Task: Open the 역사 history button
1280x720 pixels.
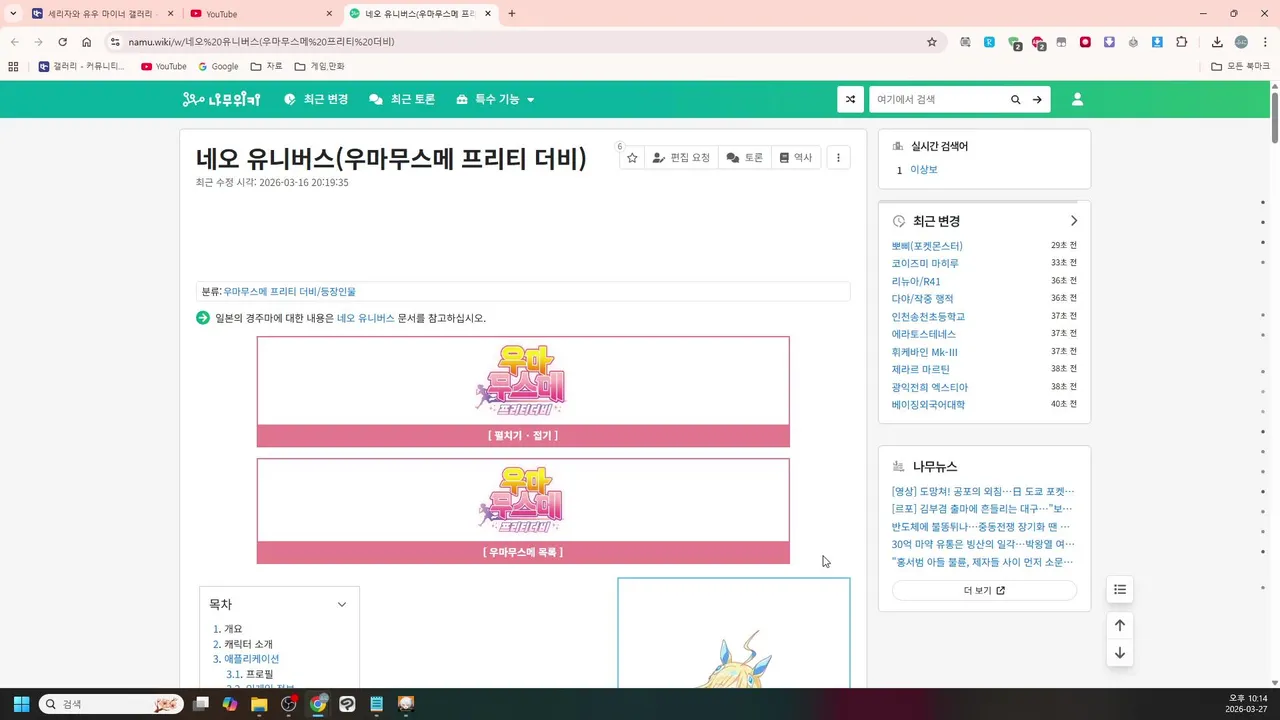Action: point(796,157)
